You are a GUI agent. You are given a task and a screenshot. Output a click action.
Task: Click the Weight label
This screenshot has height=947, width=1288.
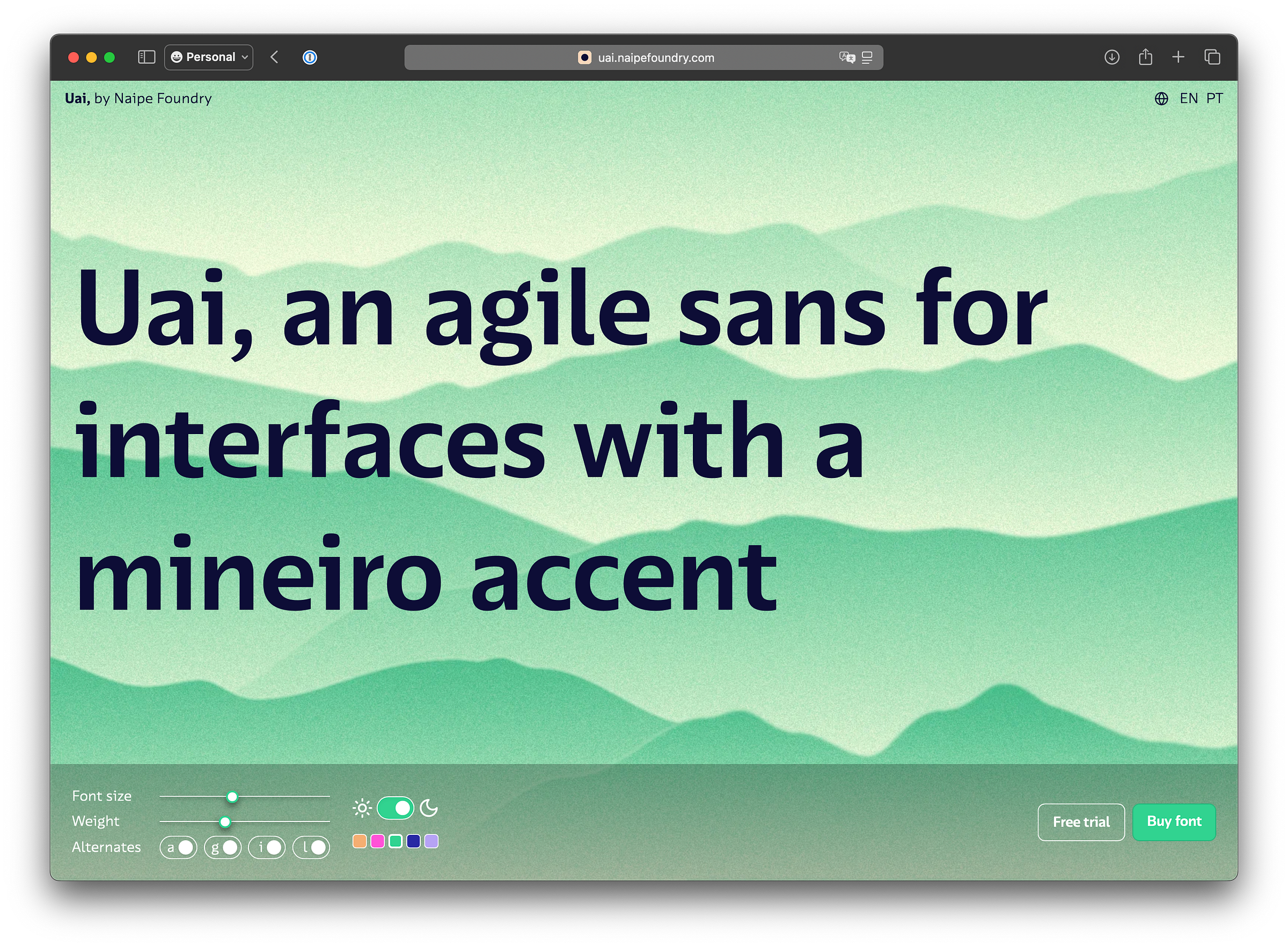tap(95, 821)
